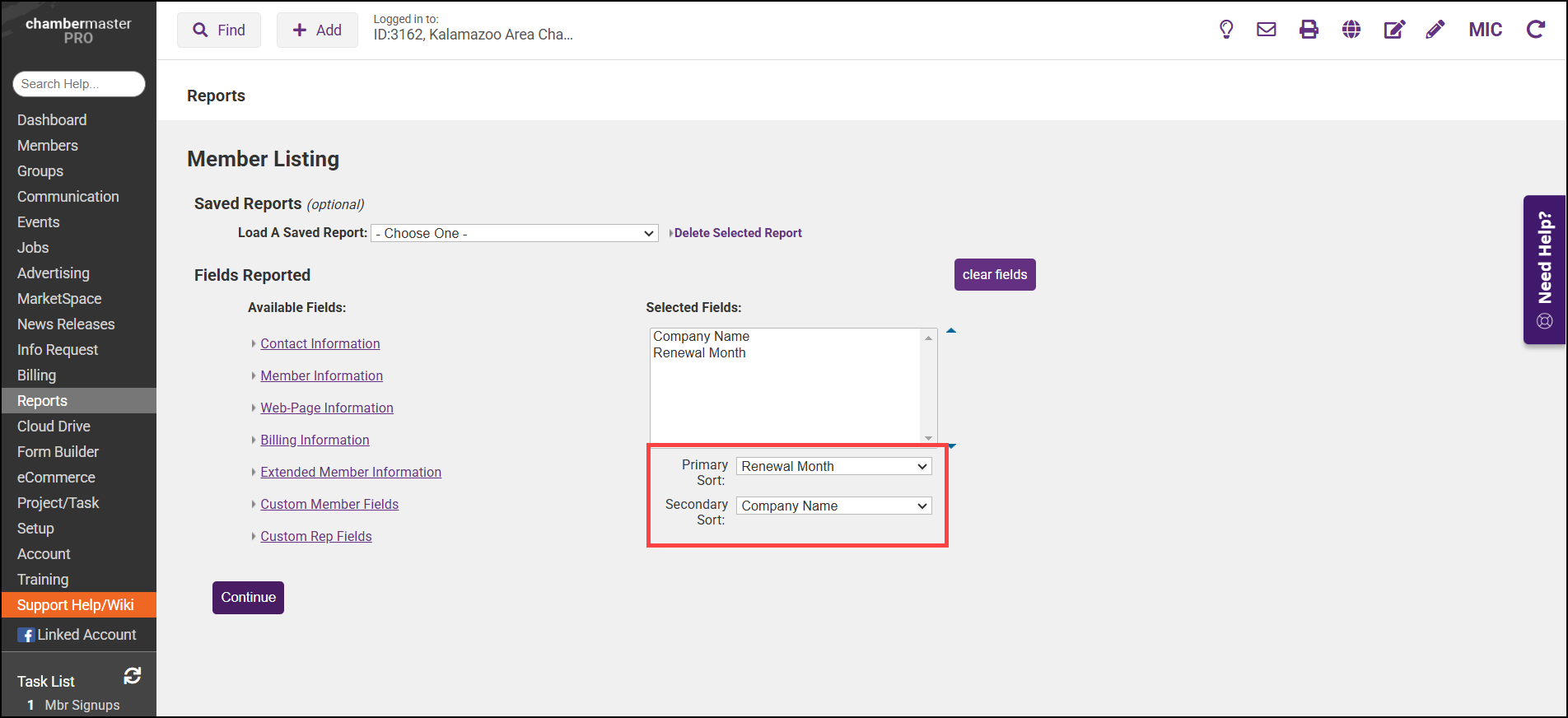Click Delete Selected Report link
Viewport: 1568px width, 718px height.
[737, 233]
